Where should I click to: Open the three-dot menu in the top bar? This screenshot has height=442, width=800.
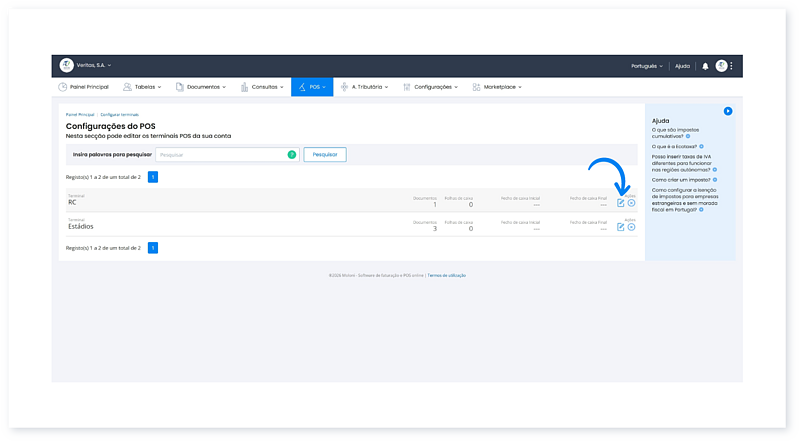(x=732, y=66)
